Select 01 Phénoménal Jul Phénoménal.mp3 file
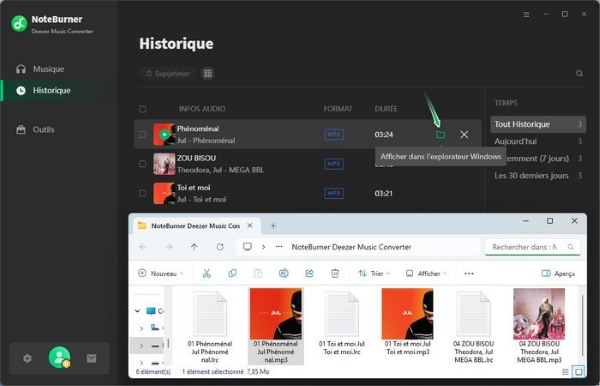The height and width of the screenshot is (386, 600). click(276, 326)
